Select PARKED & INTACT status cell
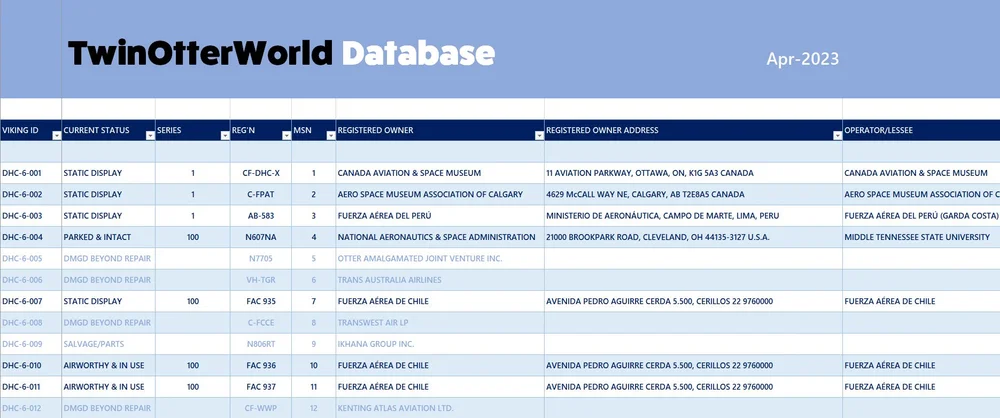The width and height of the screenshot is (1000, 418). pyautogui.click(x=108, y=237)
